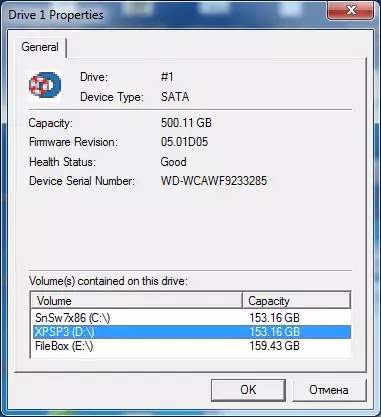Click the Volume column header
The height and width of the screenshot is (417, 381).
click(137, 301)
